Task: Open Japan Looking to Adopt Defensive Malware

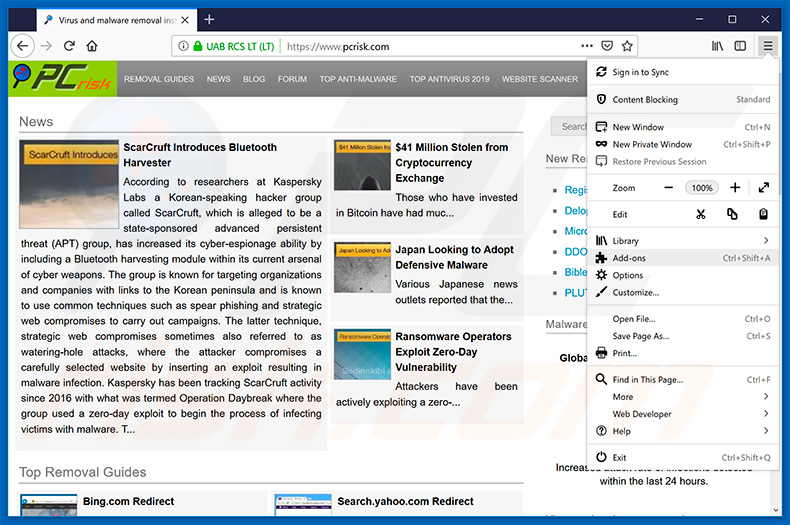Action: pos(454,257)
